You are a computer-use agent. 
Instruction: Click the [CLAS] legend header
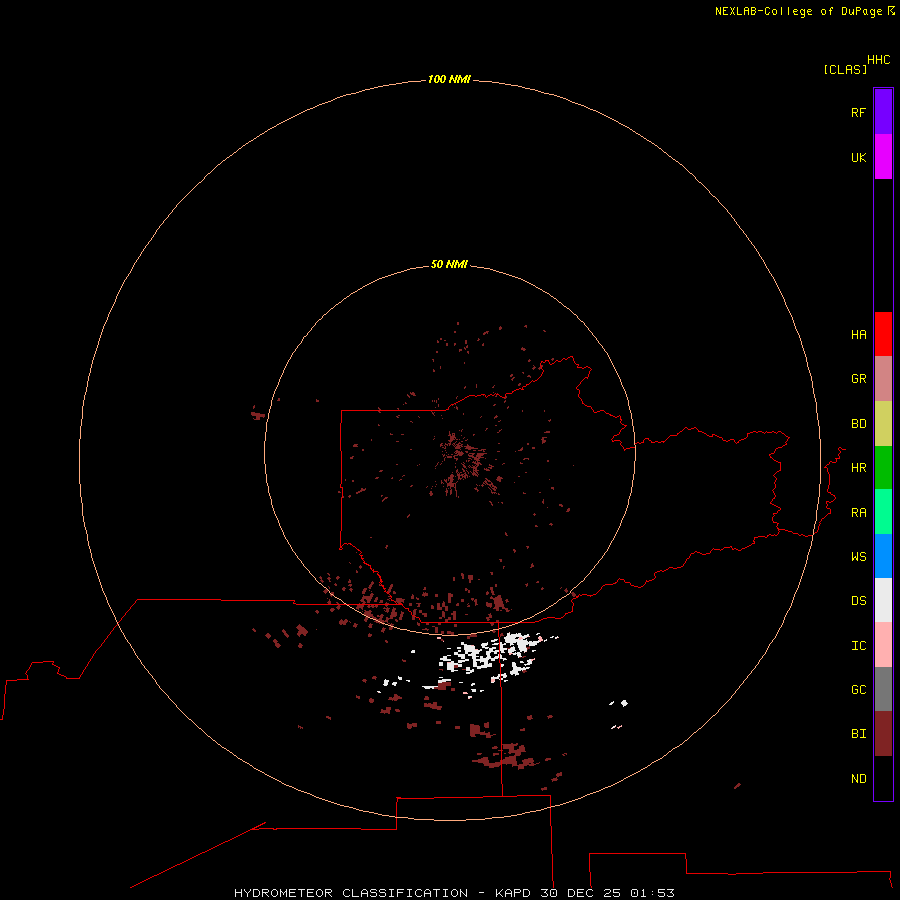point(845,69)
